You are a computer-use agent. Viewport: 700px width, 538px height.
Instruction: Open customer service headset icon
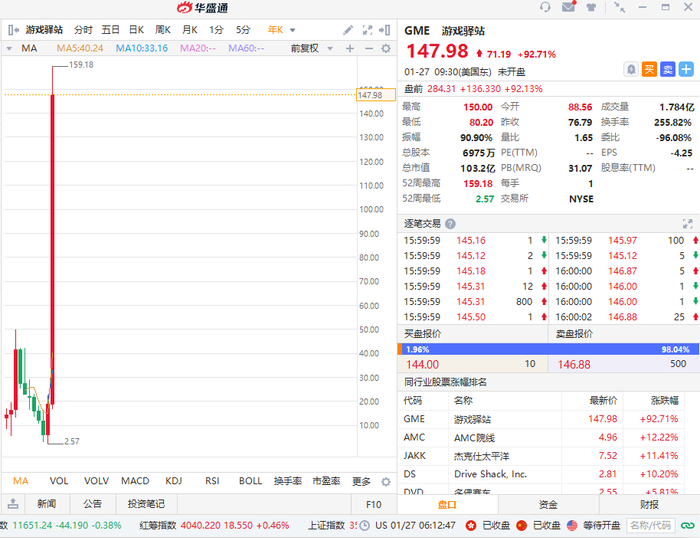(545, 7)
